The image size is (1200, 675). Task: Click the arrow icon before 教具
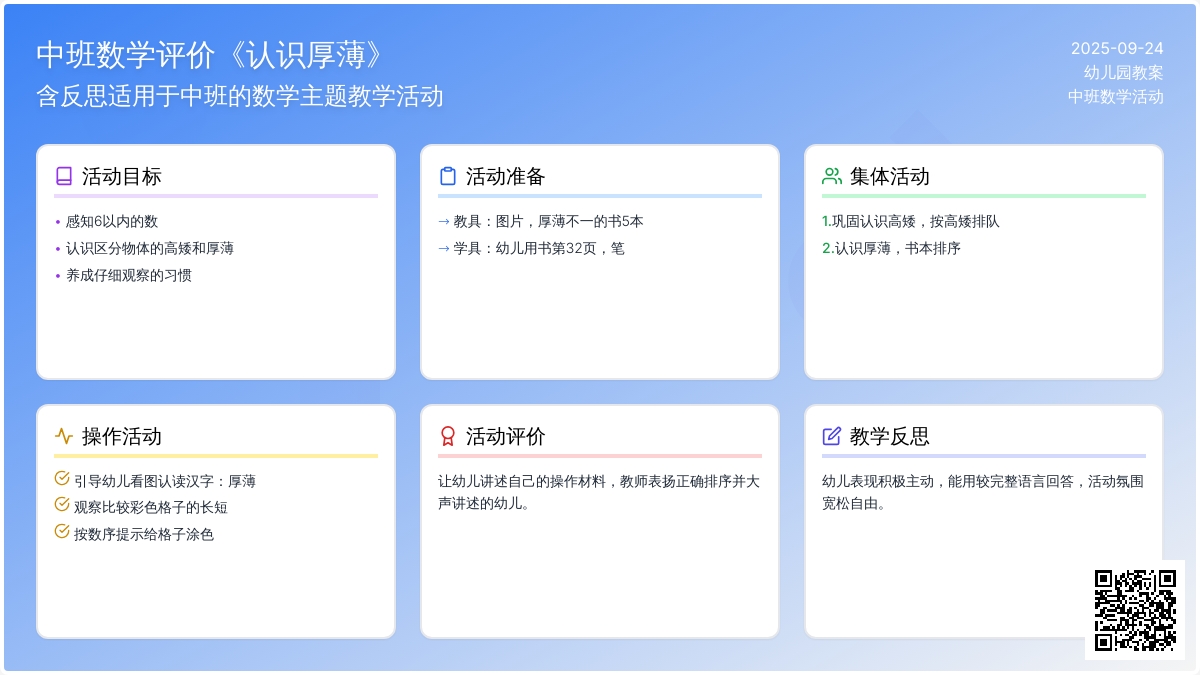444,222
